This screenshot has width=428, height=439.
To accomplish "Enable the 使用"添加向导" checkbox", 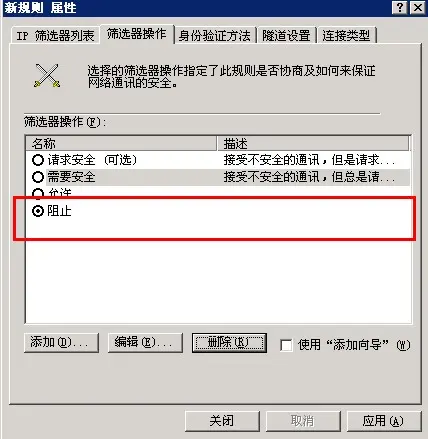I will pyautogui.click(x=286, y=345).
